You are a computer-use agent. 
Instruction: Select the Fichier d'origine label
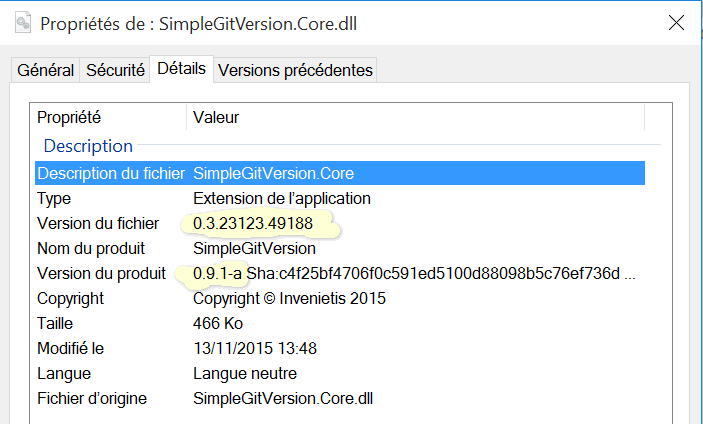[92, 398]
